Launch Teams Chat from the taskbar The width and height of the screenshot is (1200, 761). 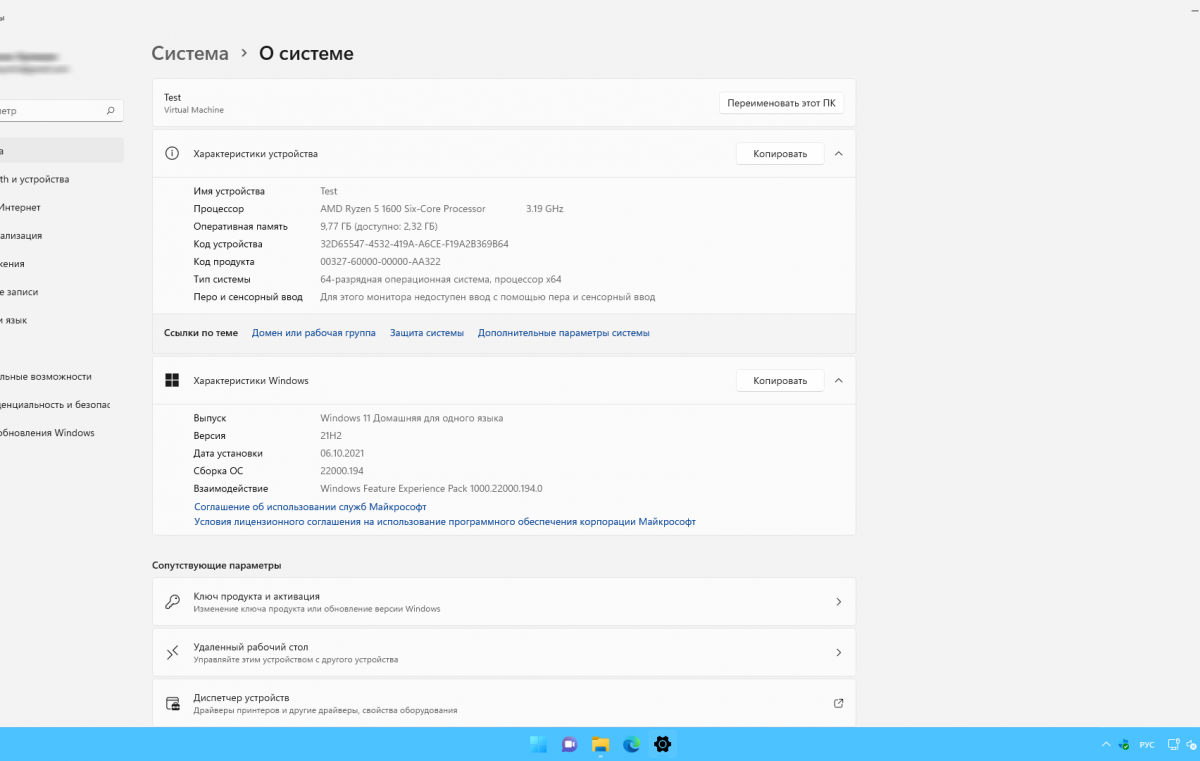coord(569,744)
